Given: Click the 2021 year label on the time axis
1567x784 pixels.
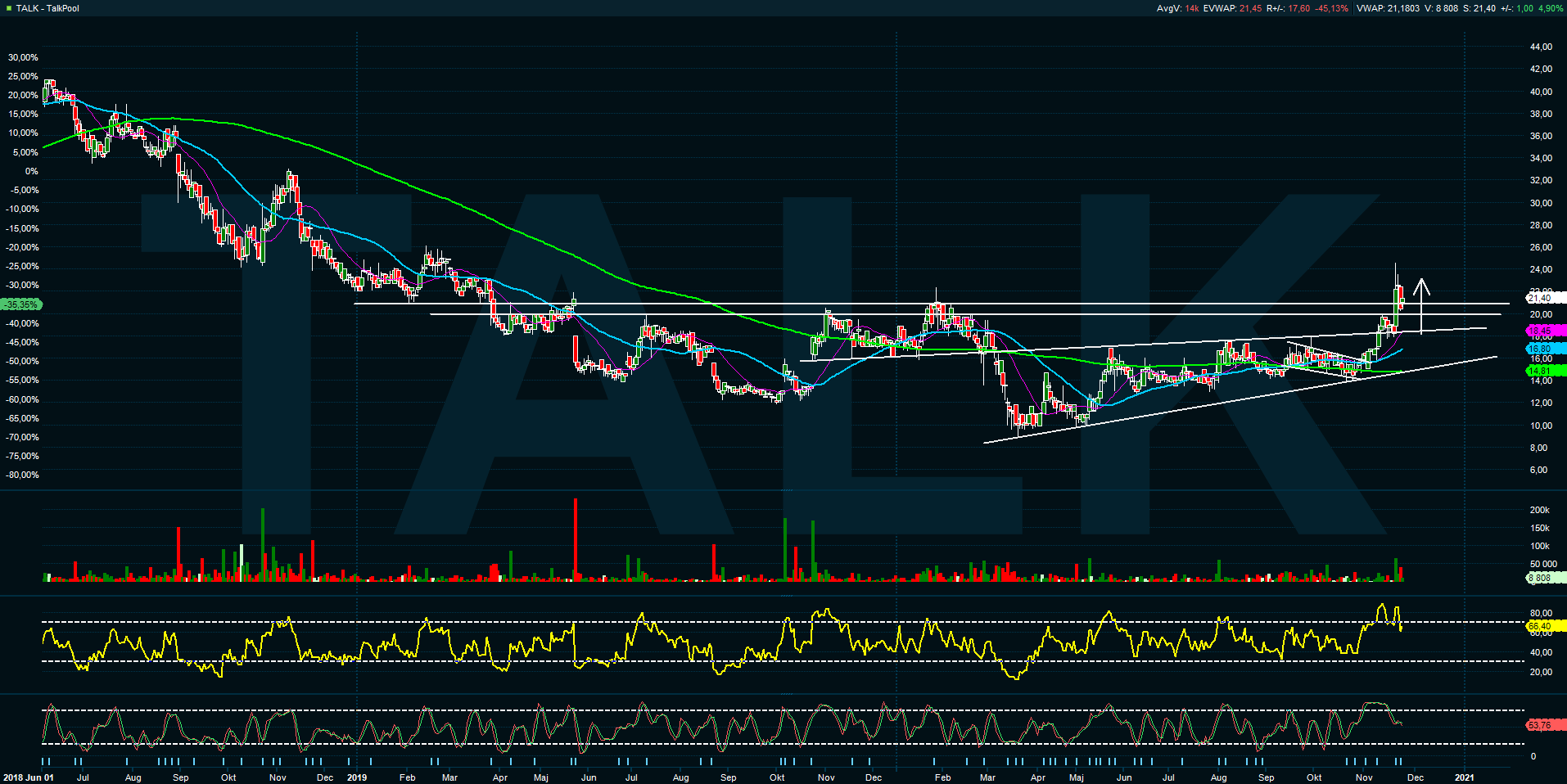Looking at the screenshot, I should (1465, 777).
